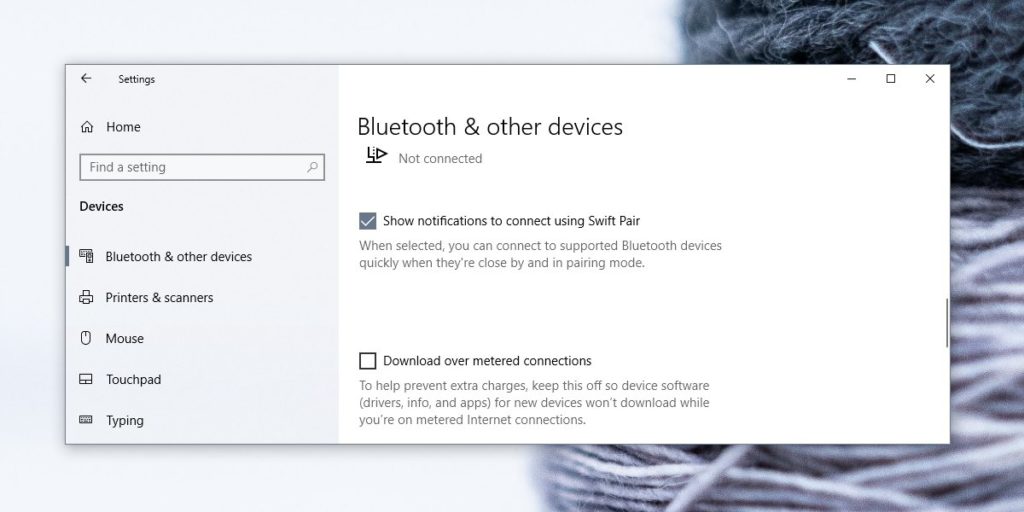Maximize the Settings window
Image resolution: width=1024 pixels, height=512 pixels.
890,79
